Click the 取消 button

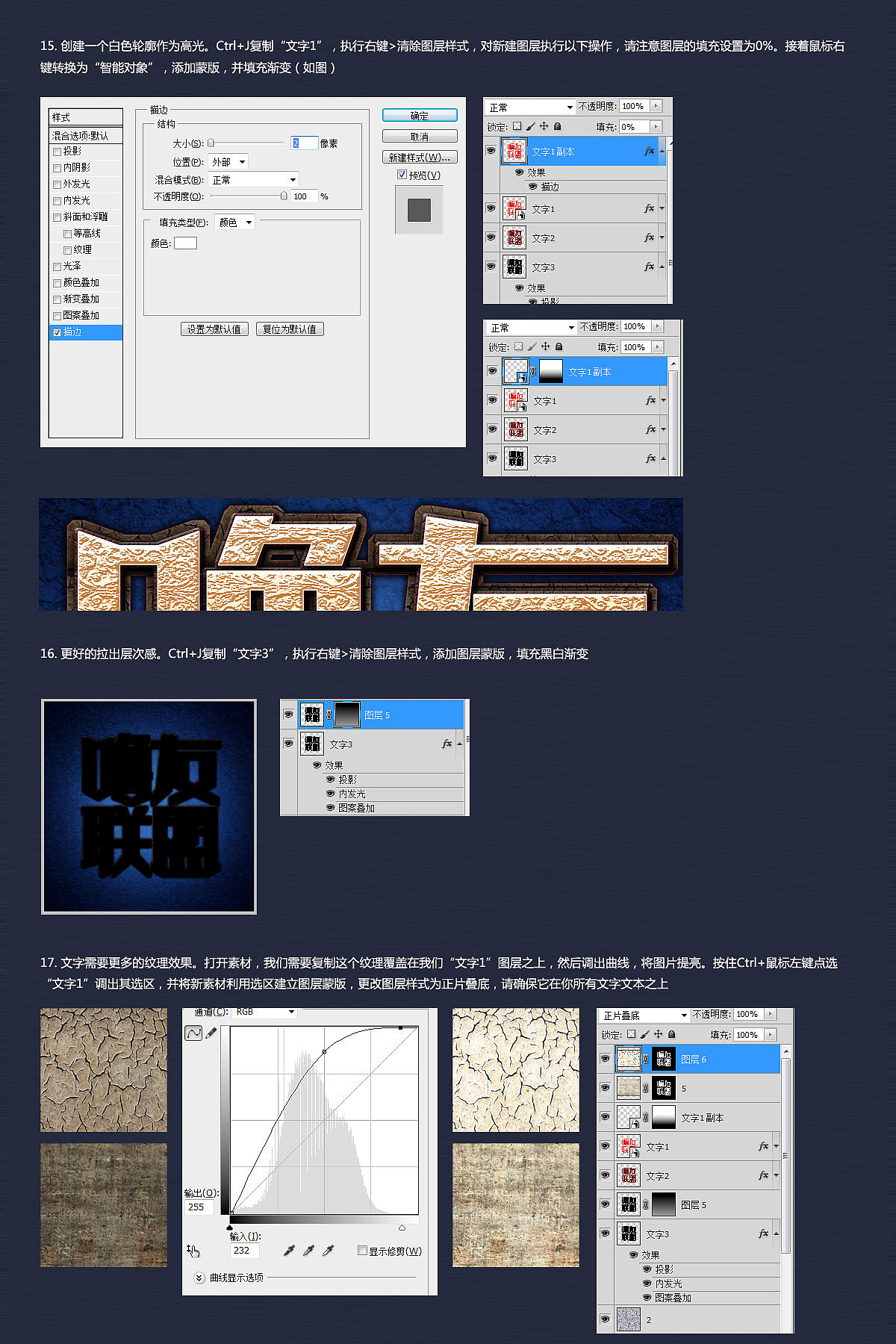point(420,137)
